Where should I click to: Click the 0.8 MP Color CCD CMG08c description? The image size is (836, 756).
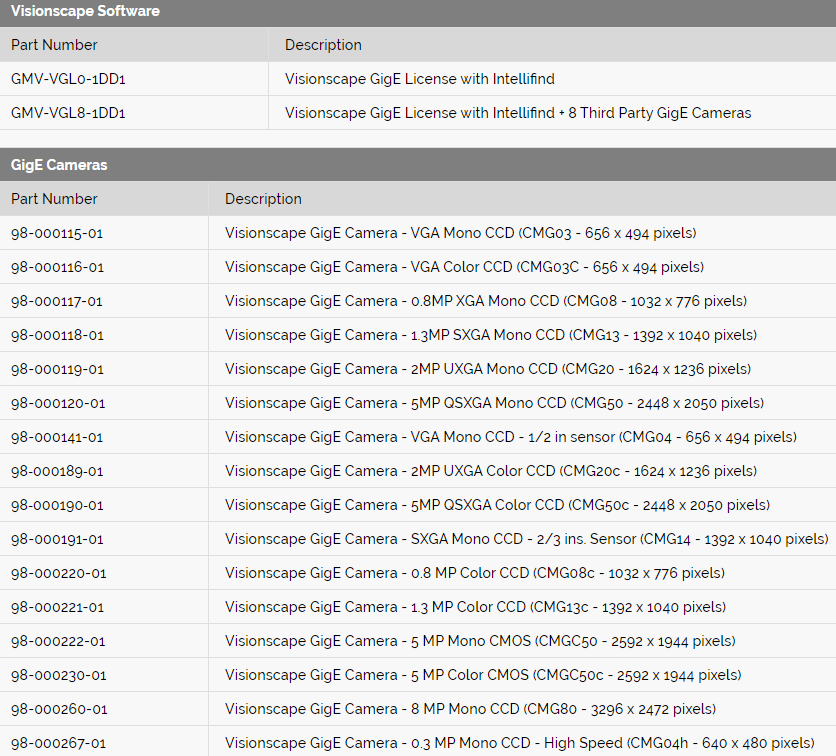point(475,574)
